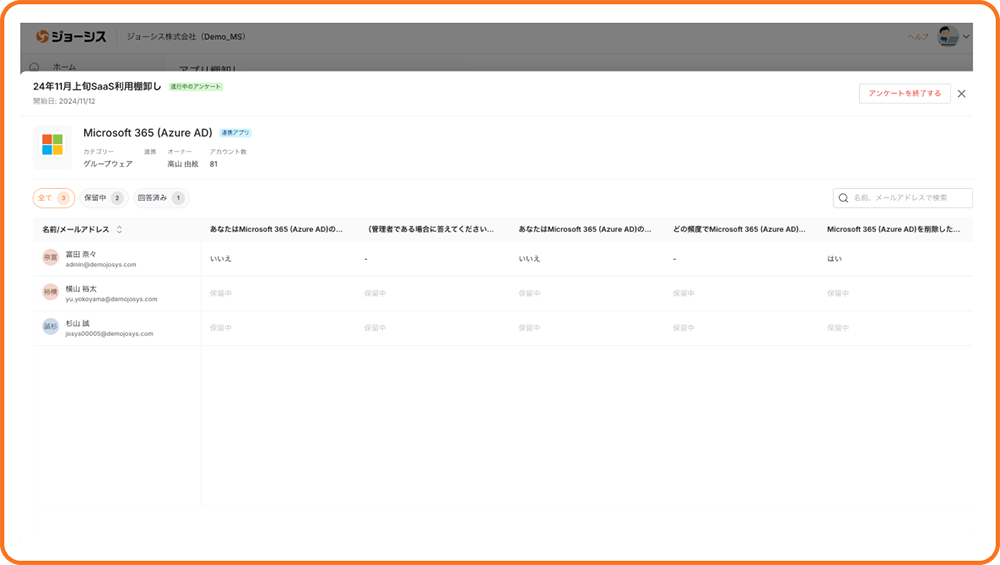1000x565 pixels.
Task: Click the Microsoft 365 app logo
Action: coord(52,144)
